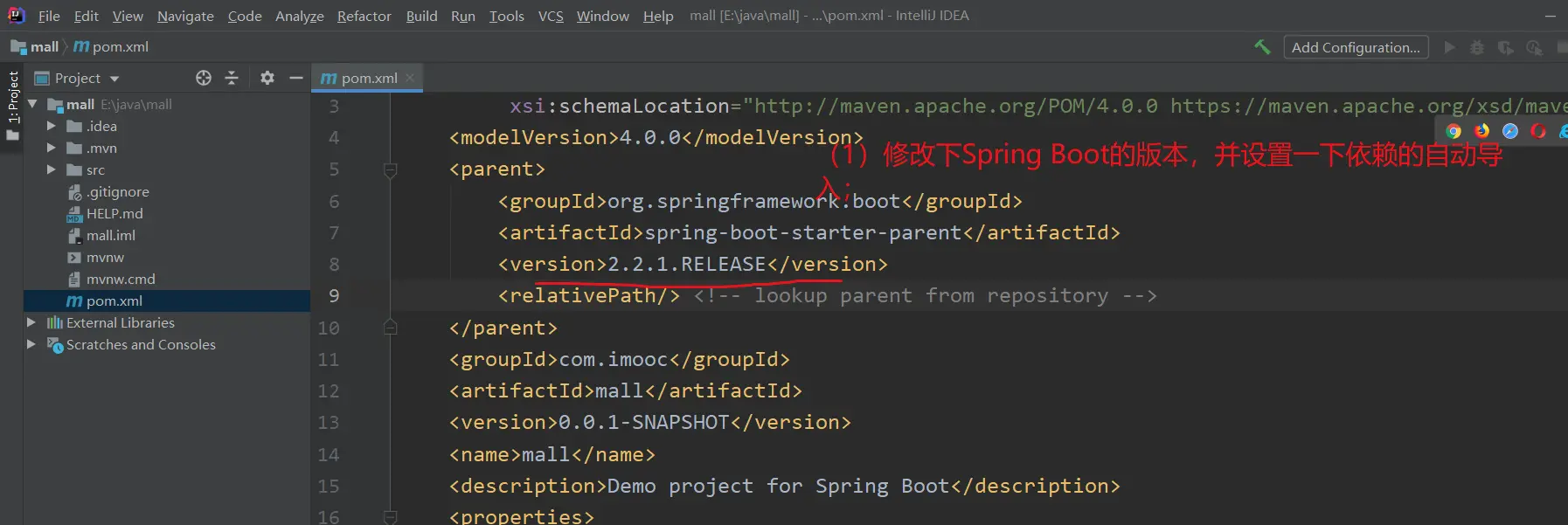1568x525 pixels.
Task: Hide the Project tool window with minus icon
Action: point(296,78)
